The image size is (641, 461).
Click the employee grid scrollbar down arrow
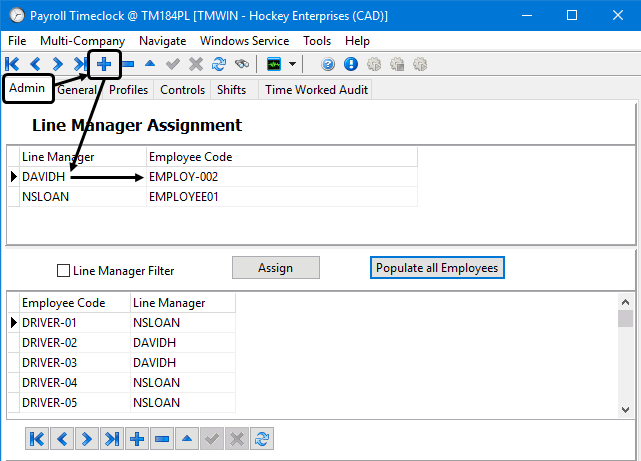click(625, 409)
